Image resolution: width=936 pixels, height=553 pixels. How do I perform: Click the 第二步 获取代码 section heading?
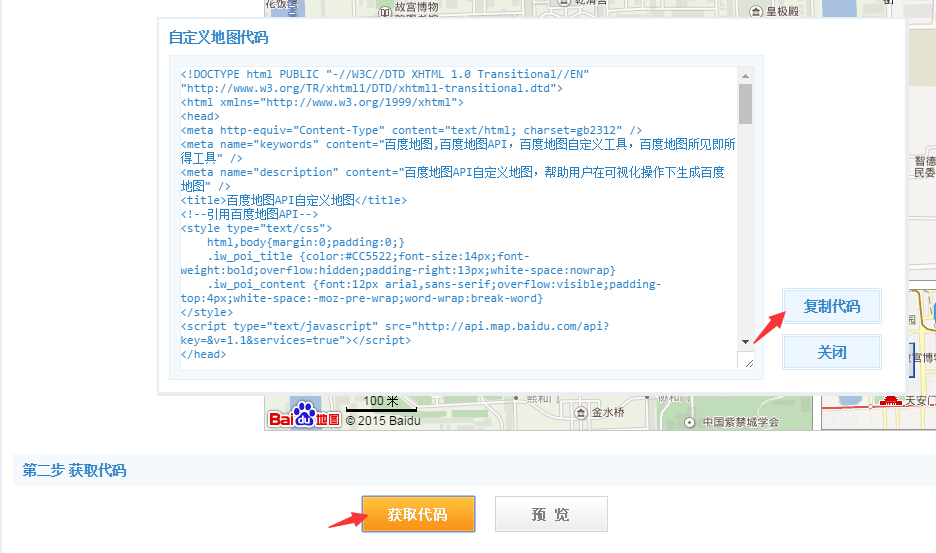(75, 471)
